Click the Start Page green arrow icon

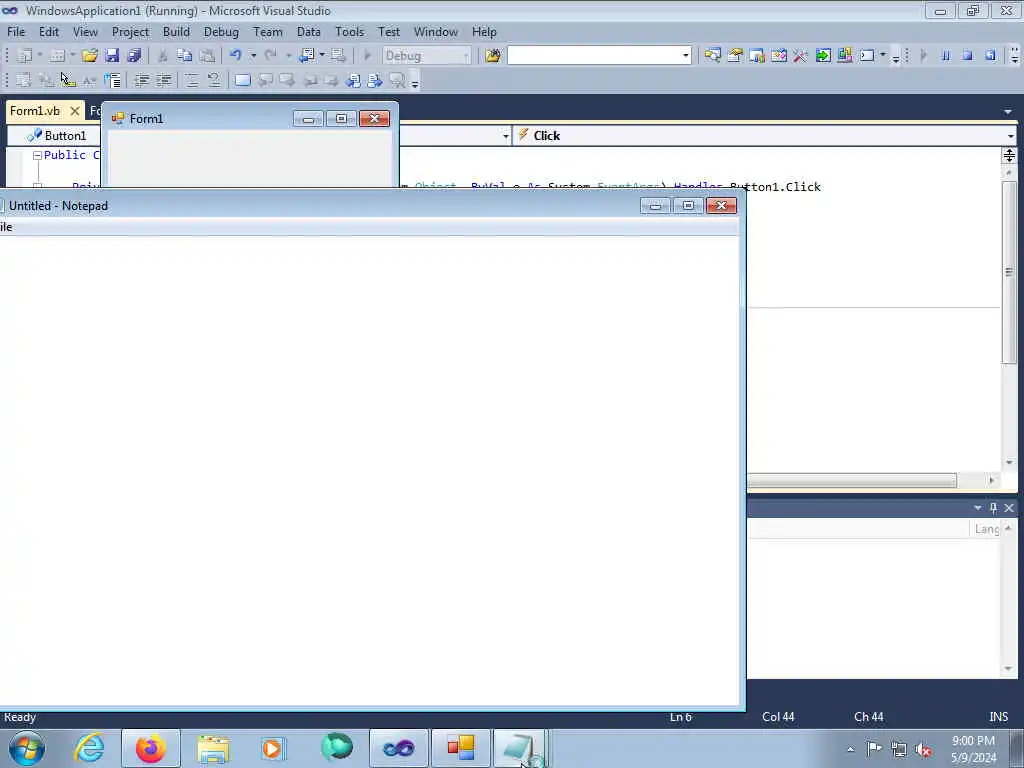click(x=823, y=56)
